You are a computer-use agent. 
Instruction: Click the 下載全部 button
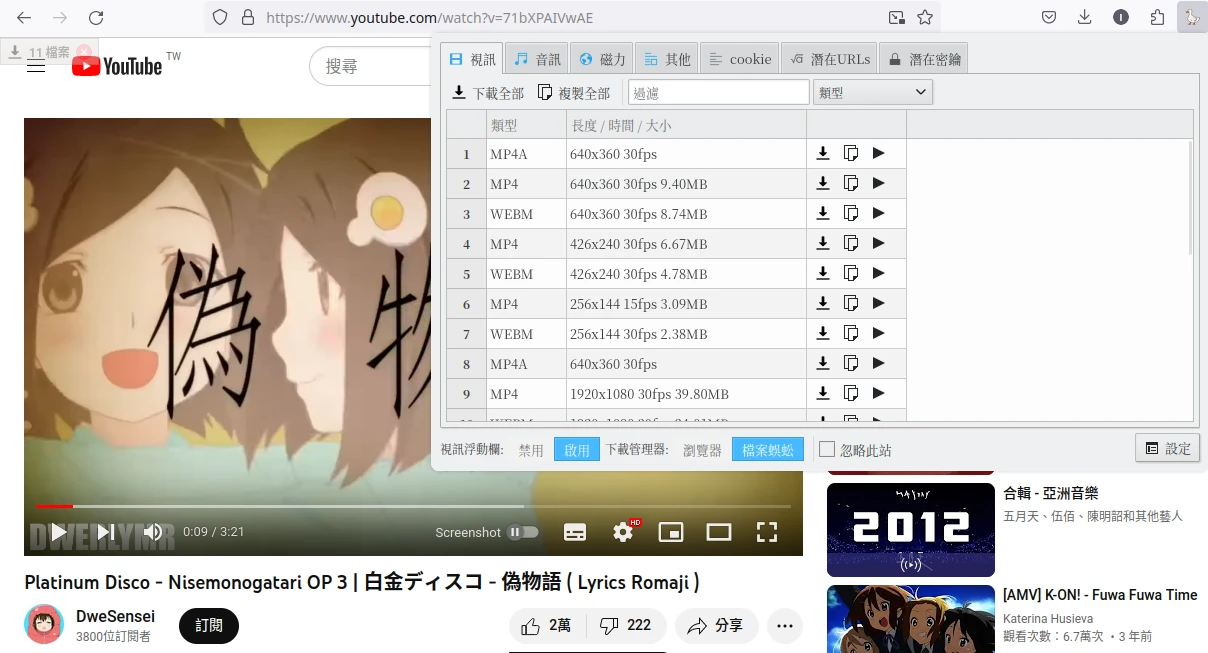tap(488, 92)
